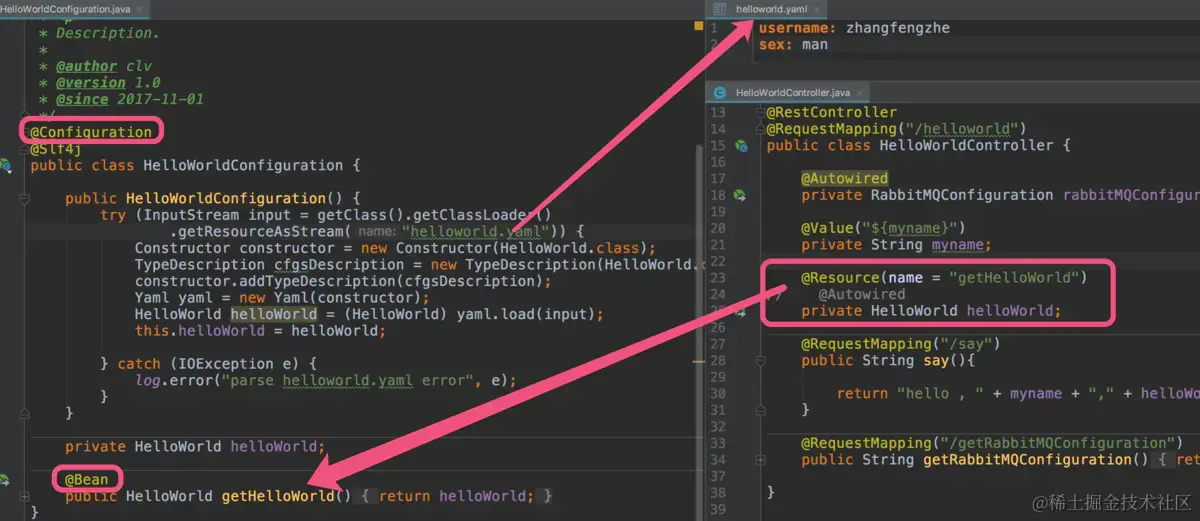Expand the folded getHelloWorld() method
The width and height of the screenshot is (1200, 521).
pos(26,496)
